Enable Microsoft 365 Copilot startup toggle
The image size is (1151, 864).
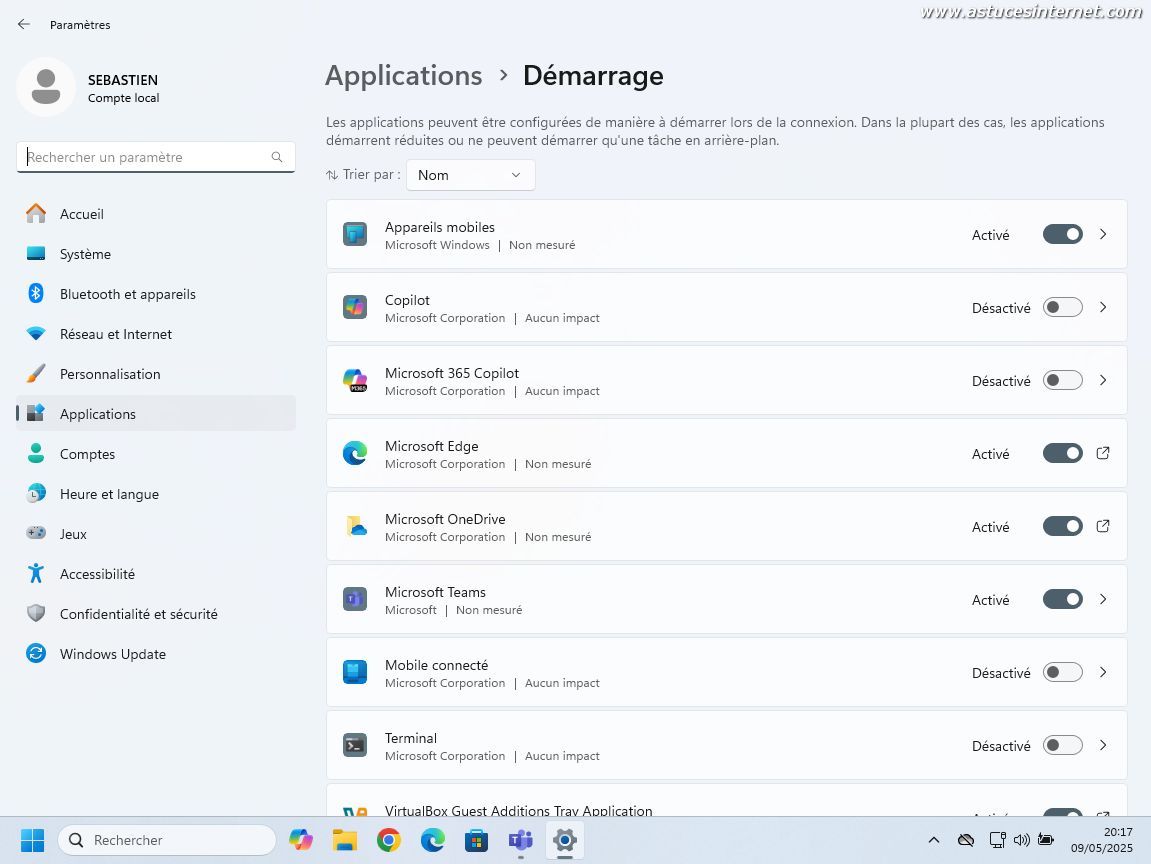click(x=1062, y=380)
